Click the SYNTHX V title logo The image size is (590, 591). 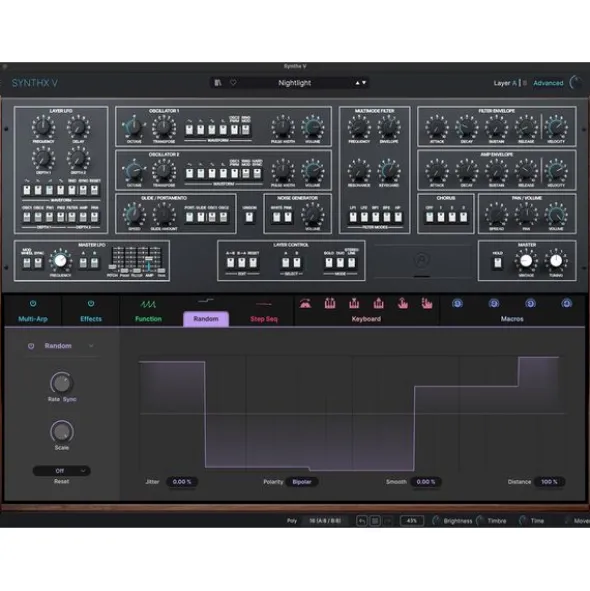(x=35, y=83)
